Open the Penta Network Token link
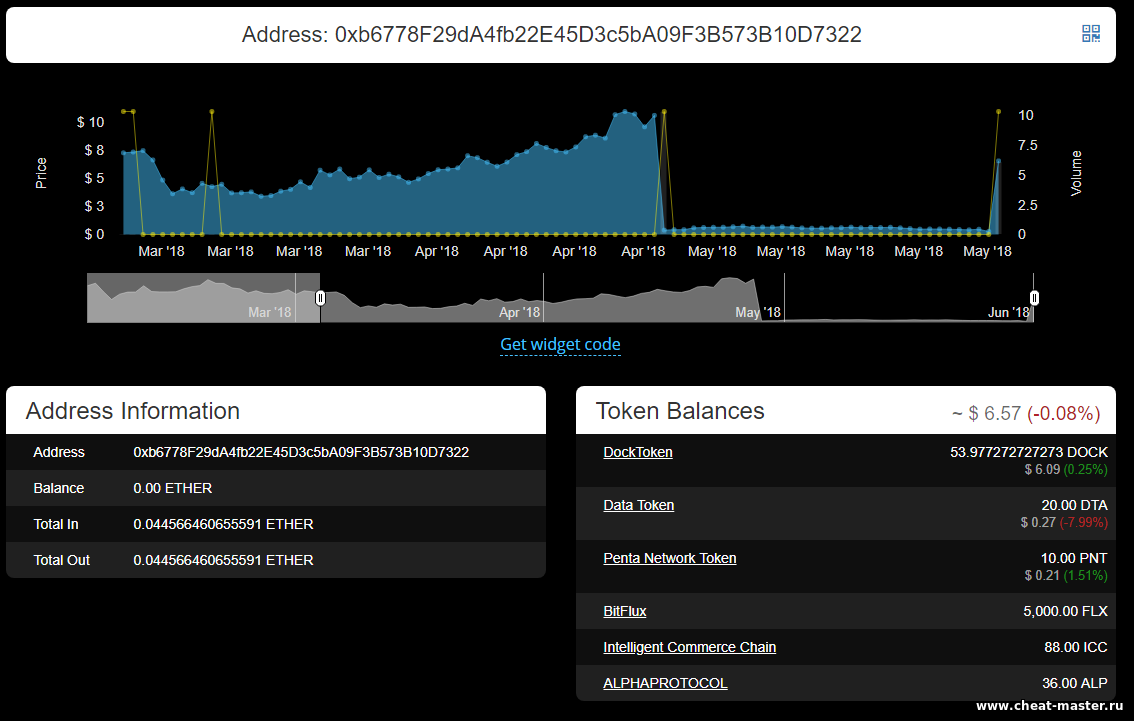 point(670,558)
